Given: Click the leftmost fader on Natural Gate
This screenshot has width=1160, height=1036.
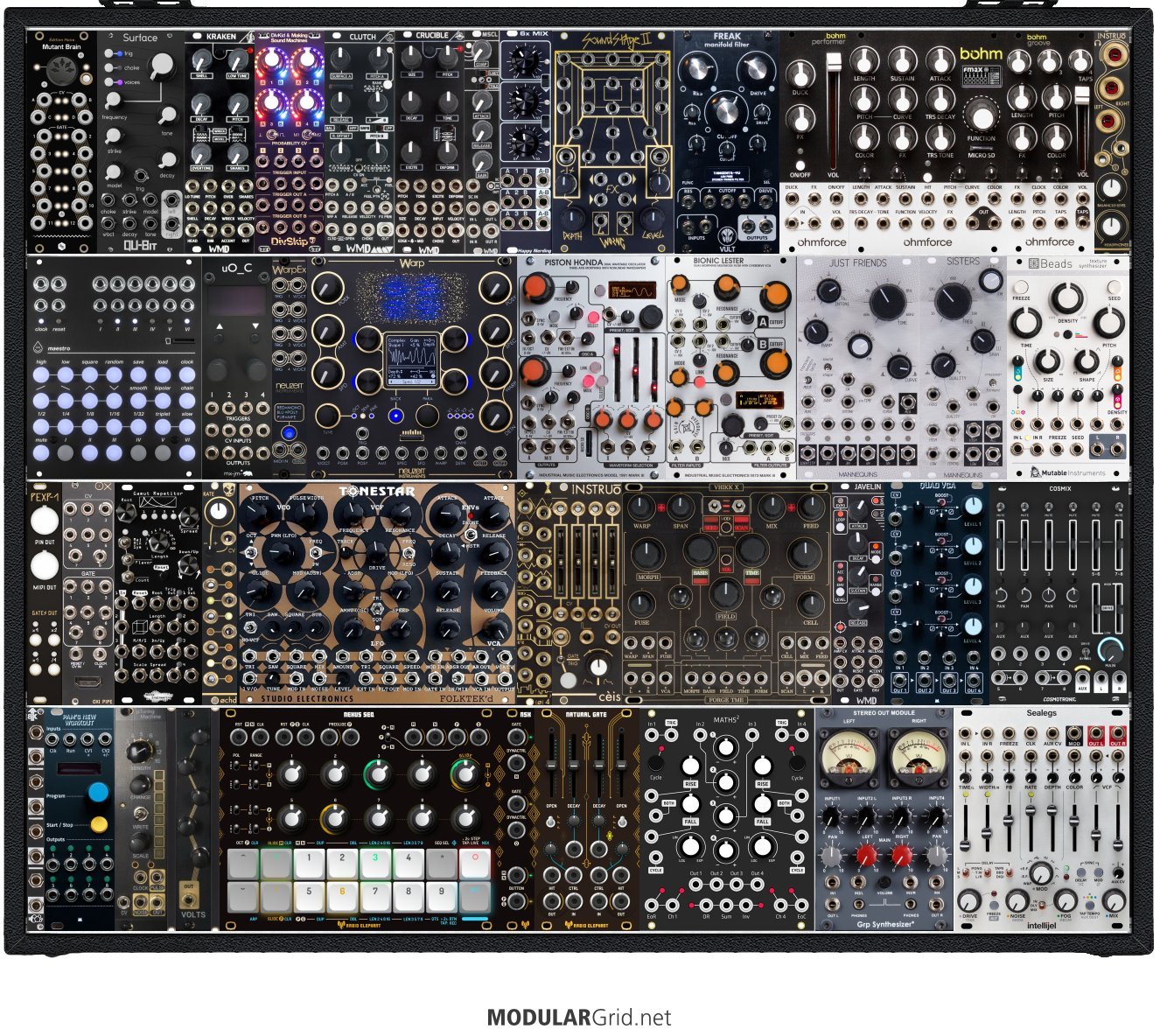Looking at the screenshot, I should [x=551, y=764].
